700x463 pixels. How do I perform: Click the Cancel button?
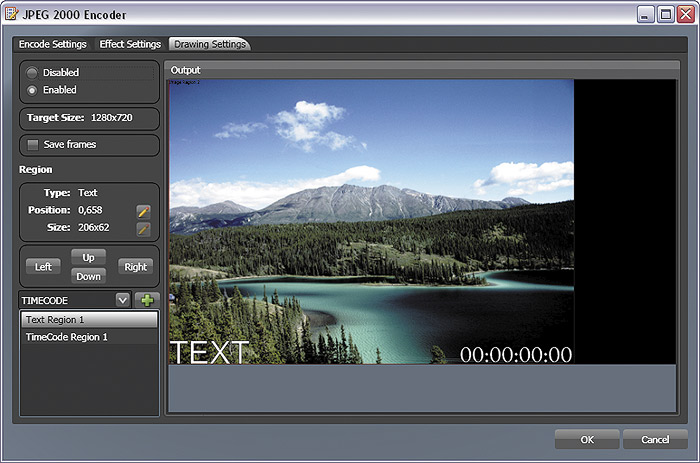tap(655, 439)
